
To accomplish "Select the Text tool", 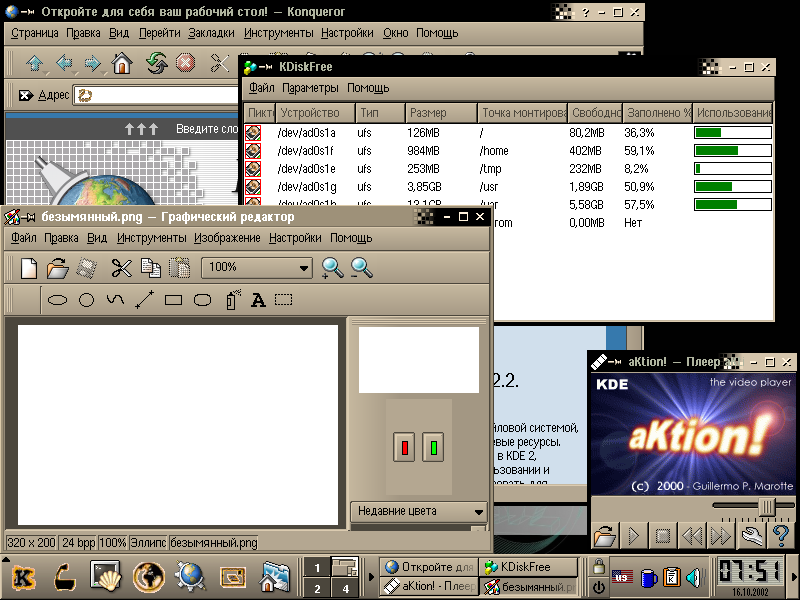I will (258, 301).
